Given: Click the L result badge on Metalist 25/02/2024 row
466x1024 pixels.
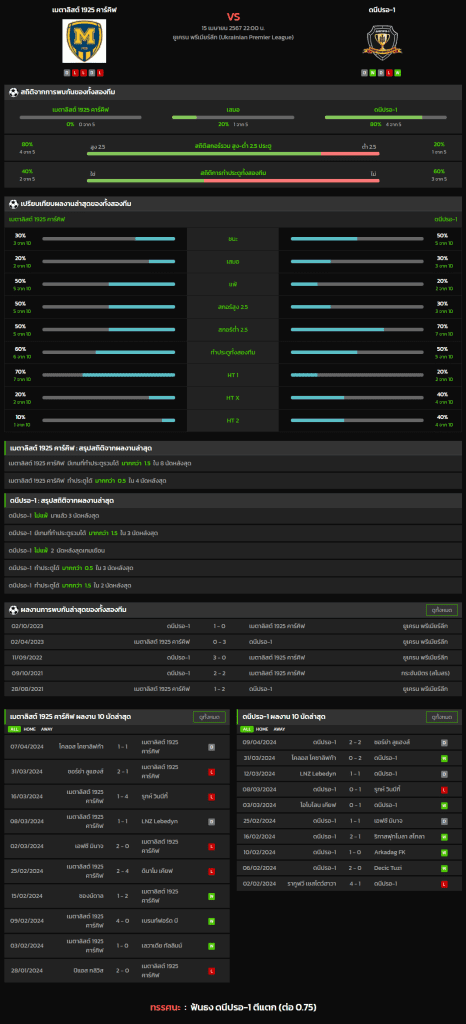Looking at the screenshot, I should point(211,871).
